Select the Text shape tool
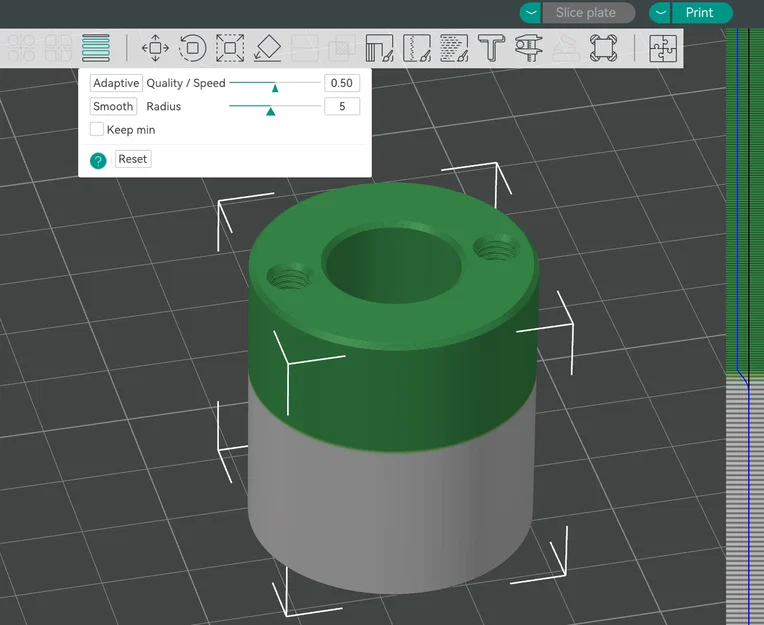764x625 pixels. click(491, 48)
